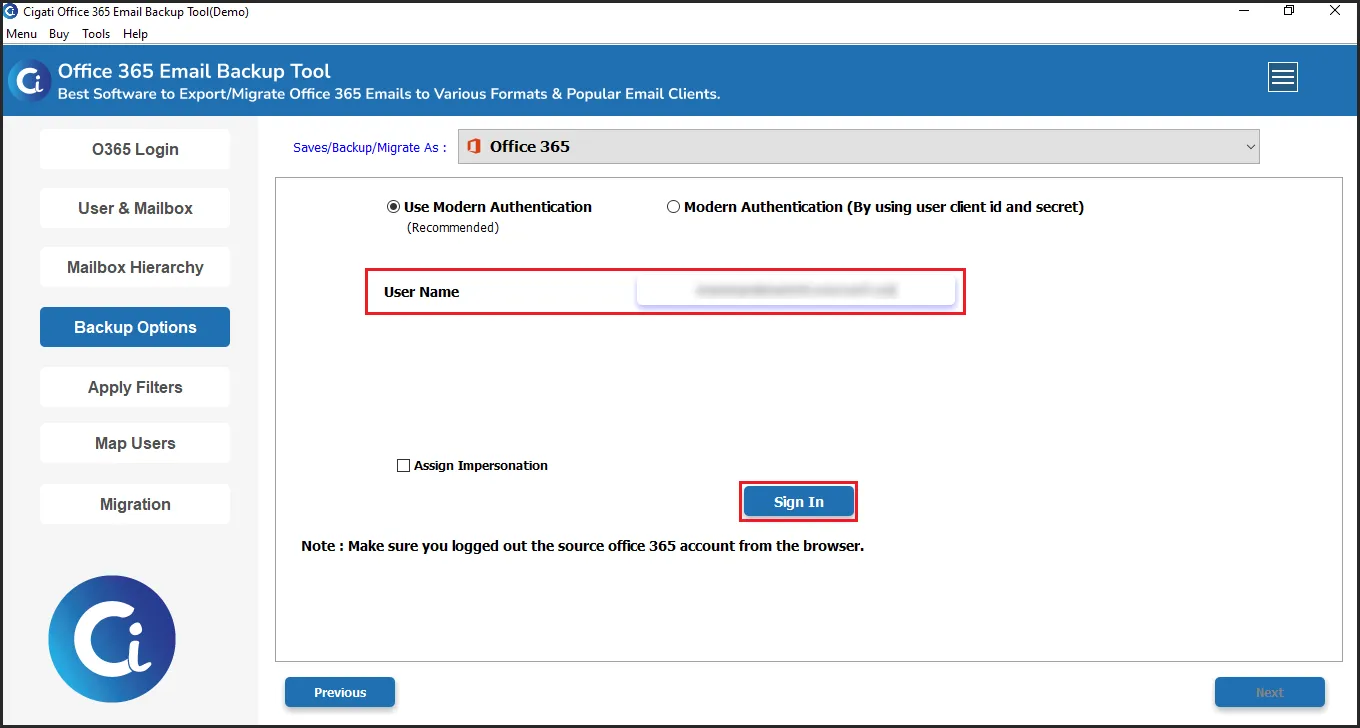Image resolution: width=1360 pixels, height=728 pixels.
Task: Open the hamburger menu icon in header
Action: coord(1282,77)
